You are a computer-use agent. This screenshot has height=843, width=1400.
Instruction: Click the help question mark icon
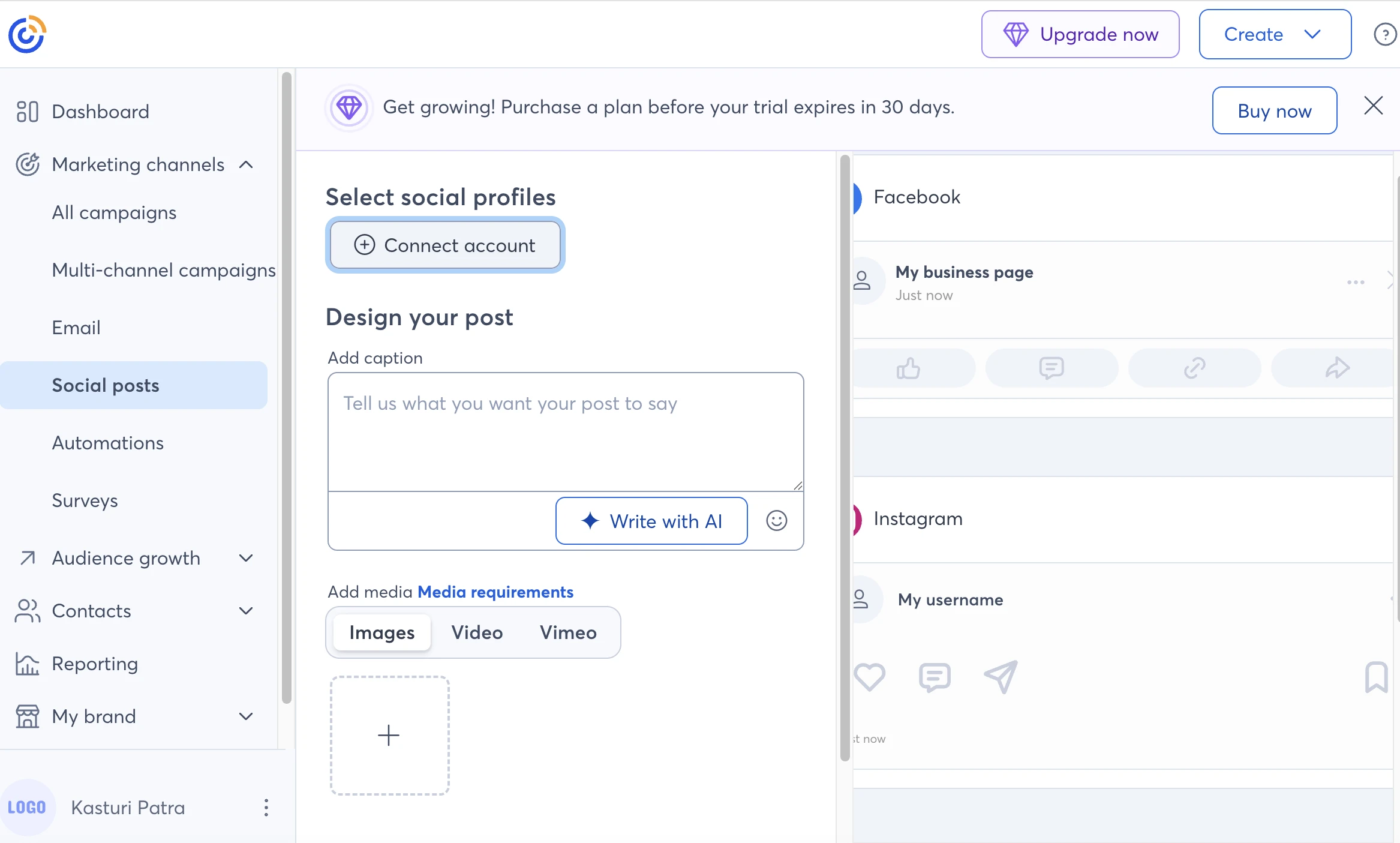coord(1384,35)
